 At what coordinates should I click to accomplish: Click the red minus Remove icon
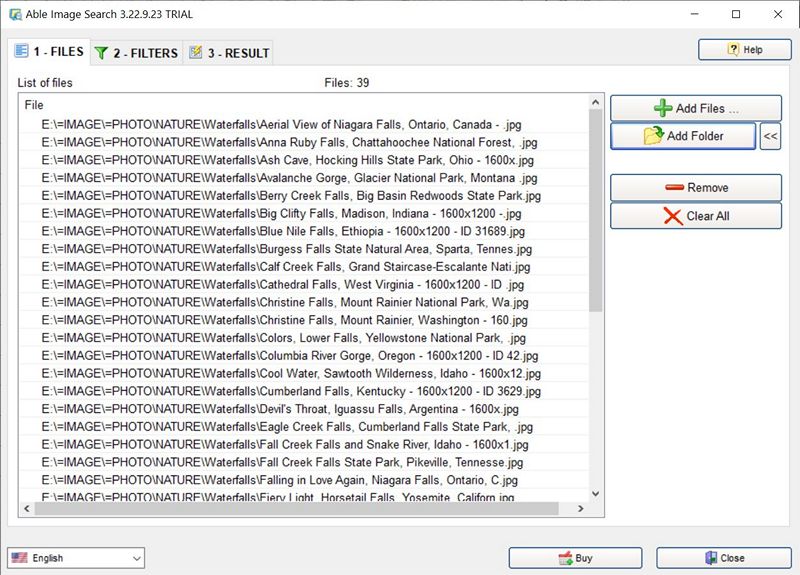674,188
